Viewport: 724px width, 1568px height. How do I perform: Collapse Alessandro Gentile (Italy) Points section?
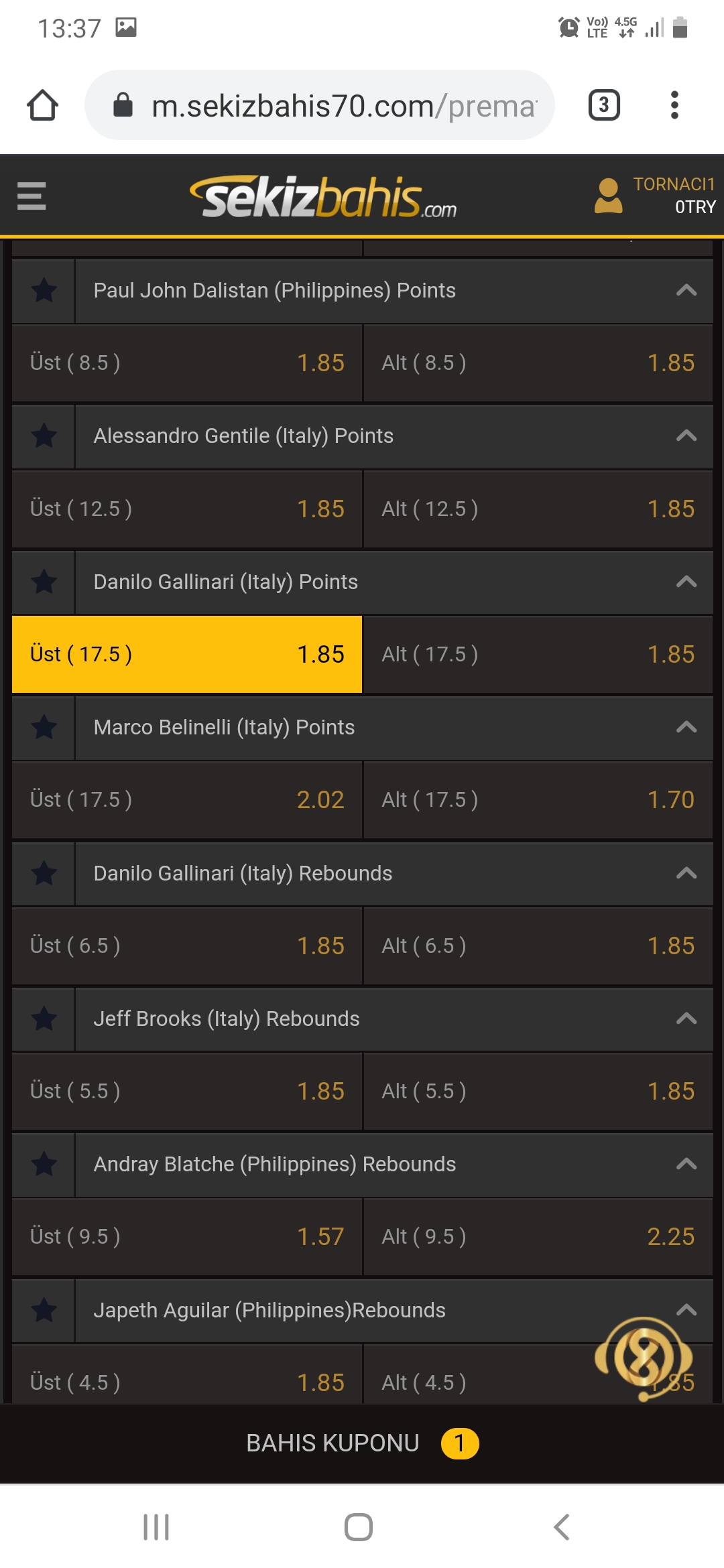(686, 436)
